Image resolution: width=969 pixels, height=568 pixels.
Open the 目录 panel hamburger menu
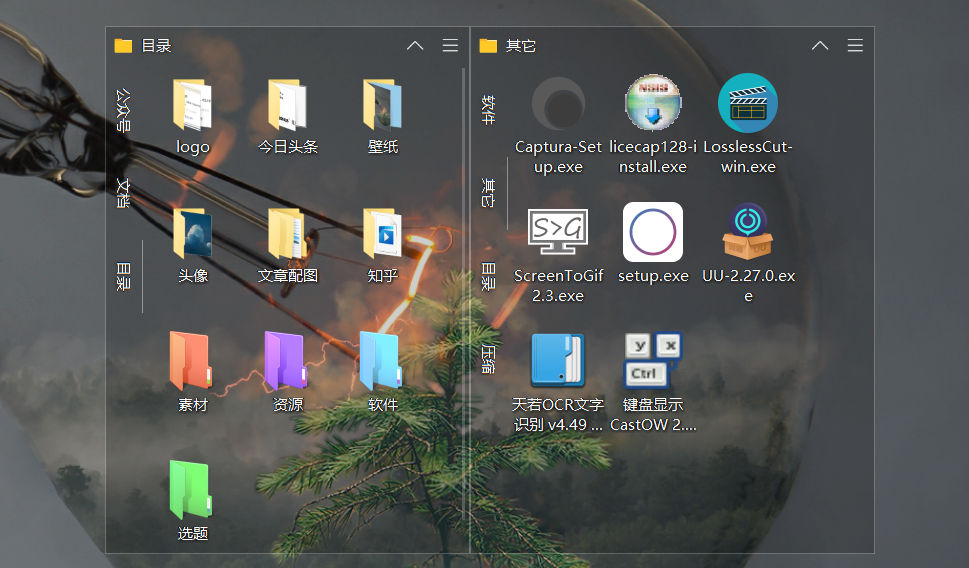click(451, 45)
